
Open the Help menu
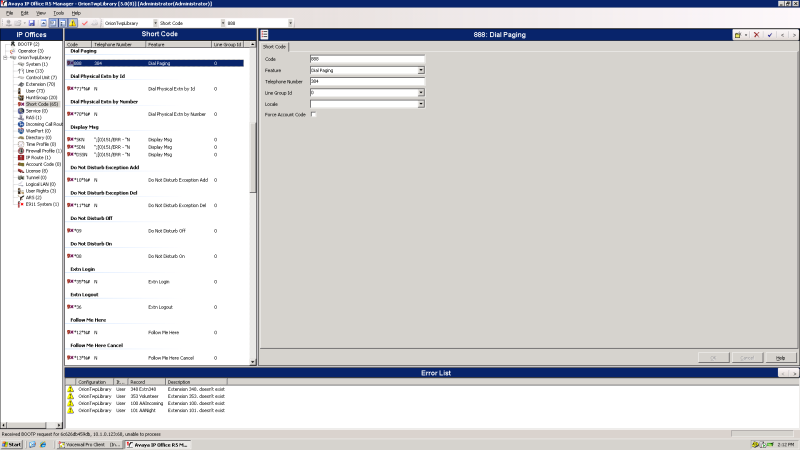(76, 13)
